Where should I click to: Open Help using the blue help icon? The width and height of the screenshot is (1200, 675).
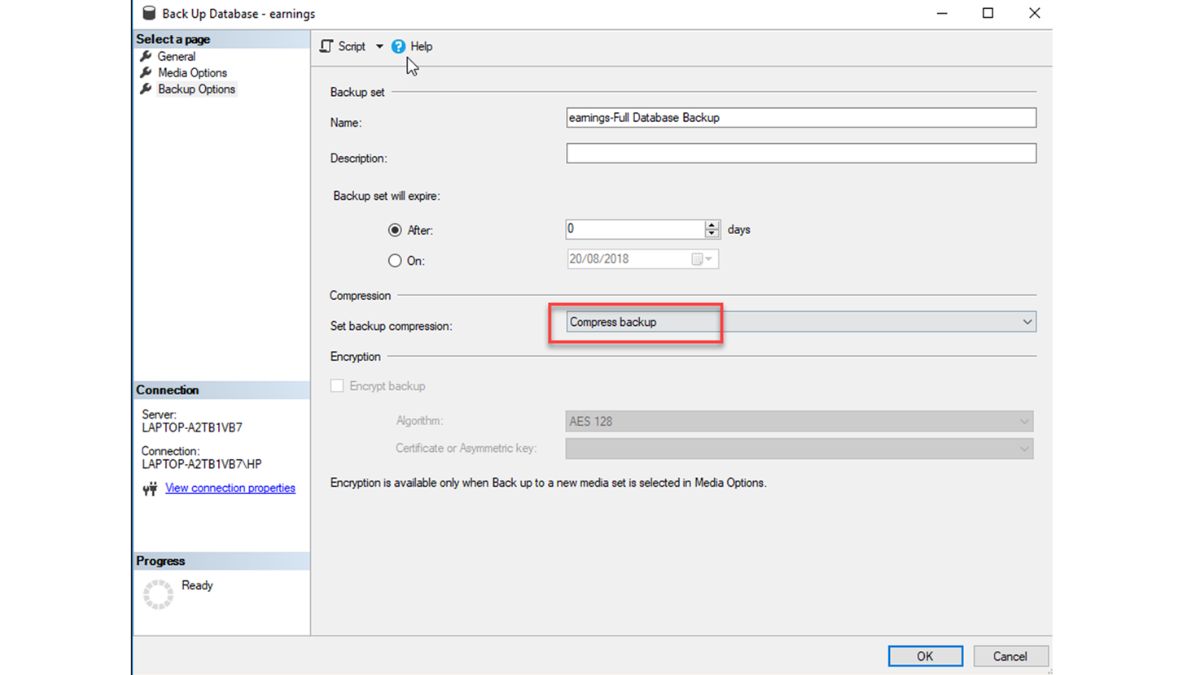point(398,46)
